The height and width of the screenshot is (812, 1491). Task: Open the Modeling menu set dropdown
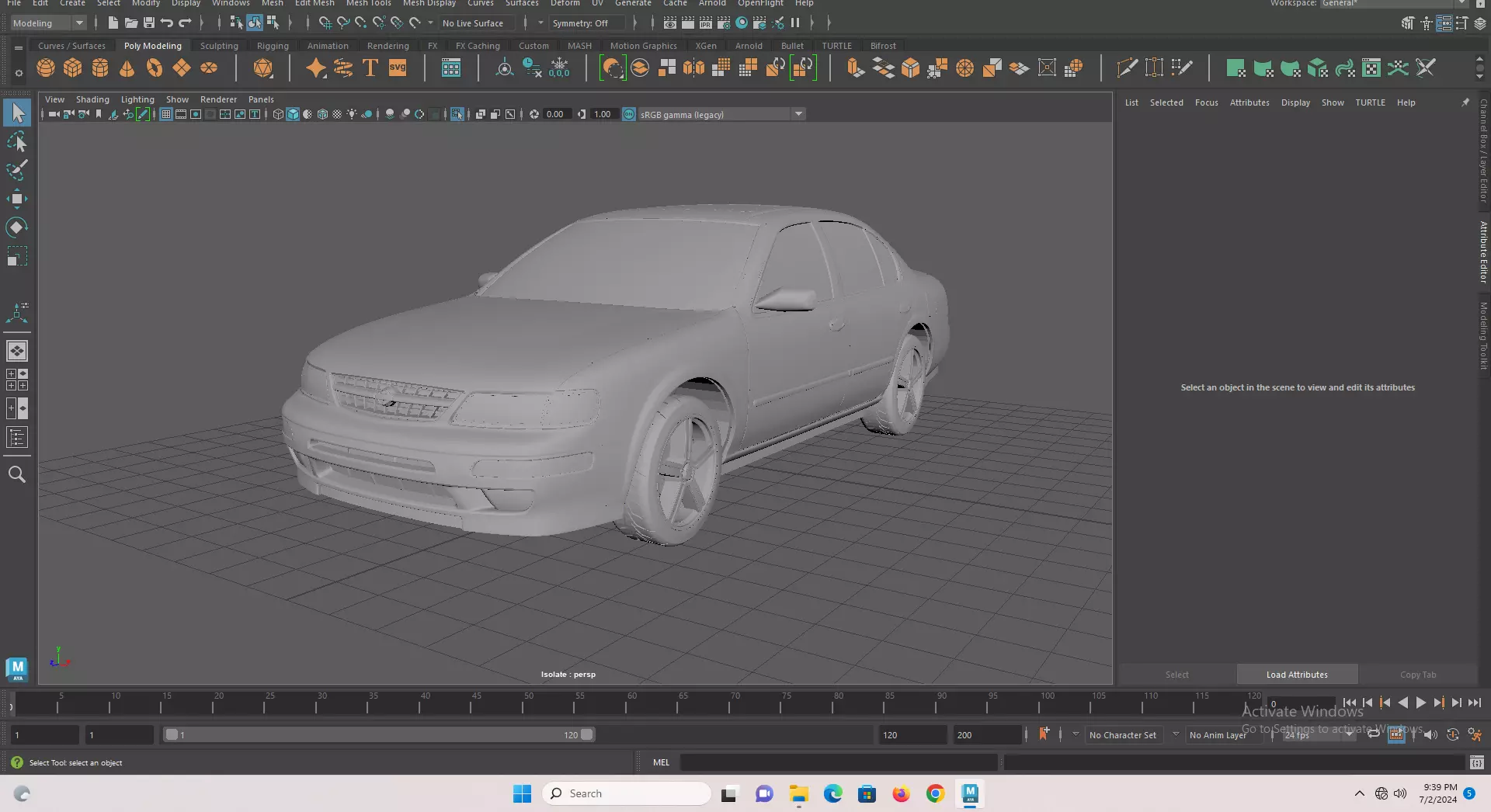point(48,23)
